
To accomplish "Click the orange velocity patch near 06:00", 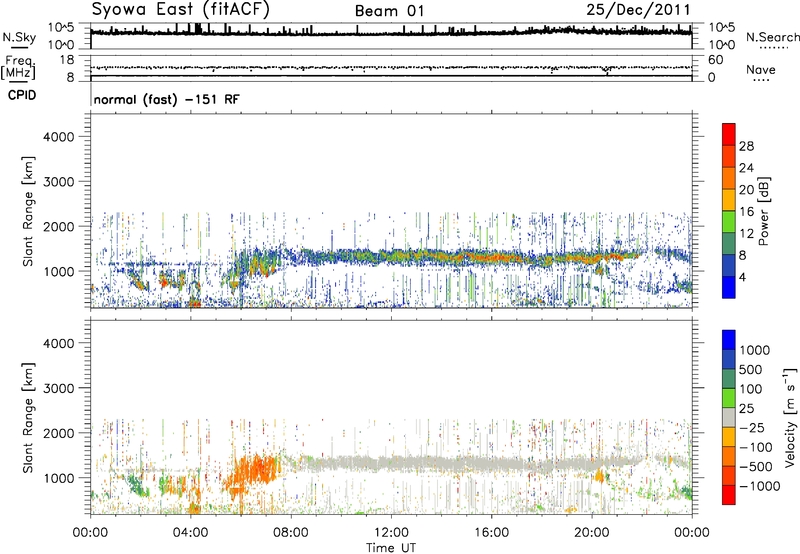I will [x=254, y=472].
